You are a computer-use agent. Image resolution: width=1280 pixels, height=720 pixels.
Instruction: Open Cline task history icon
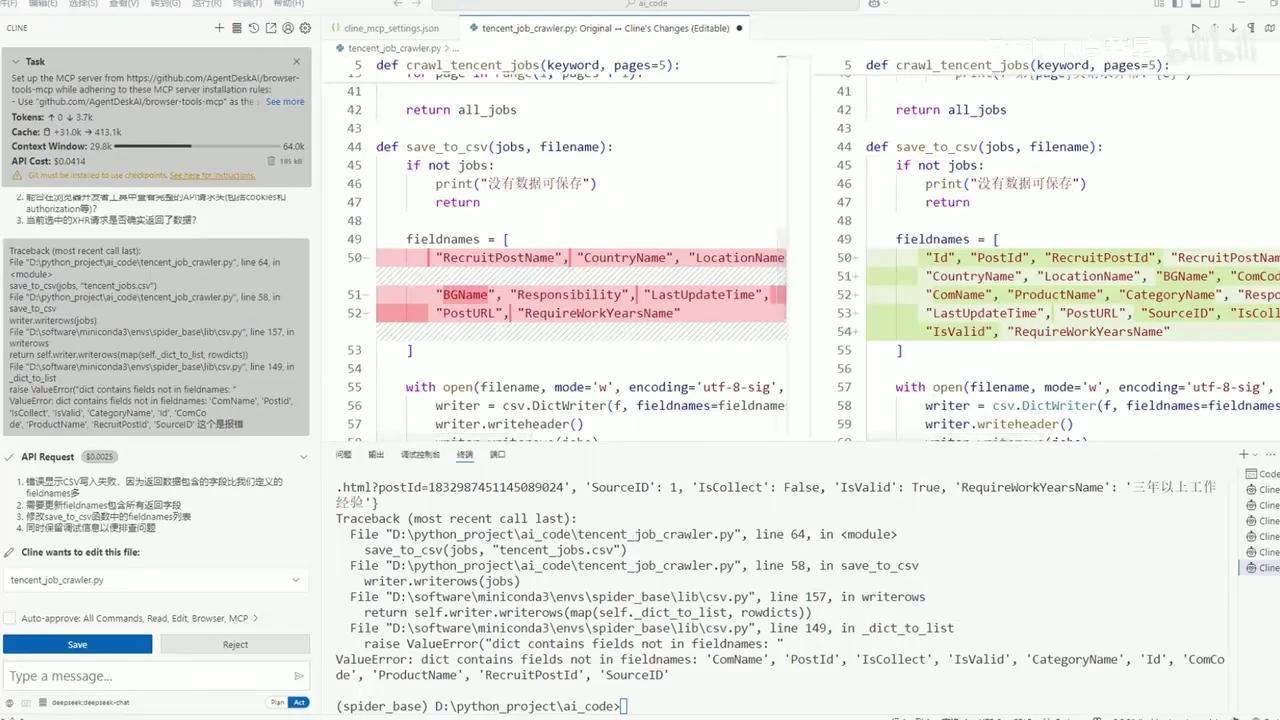pyautogui.click(x=254, y=28)
